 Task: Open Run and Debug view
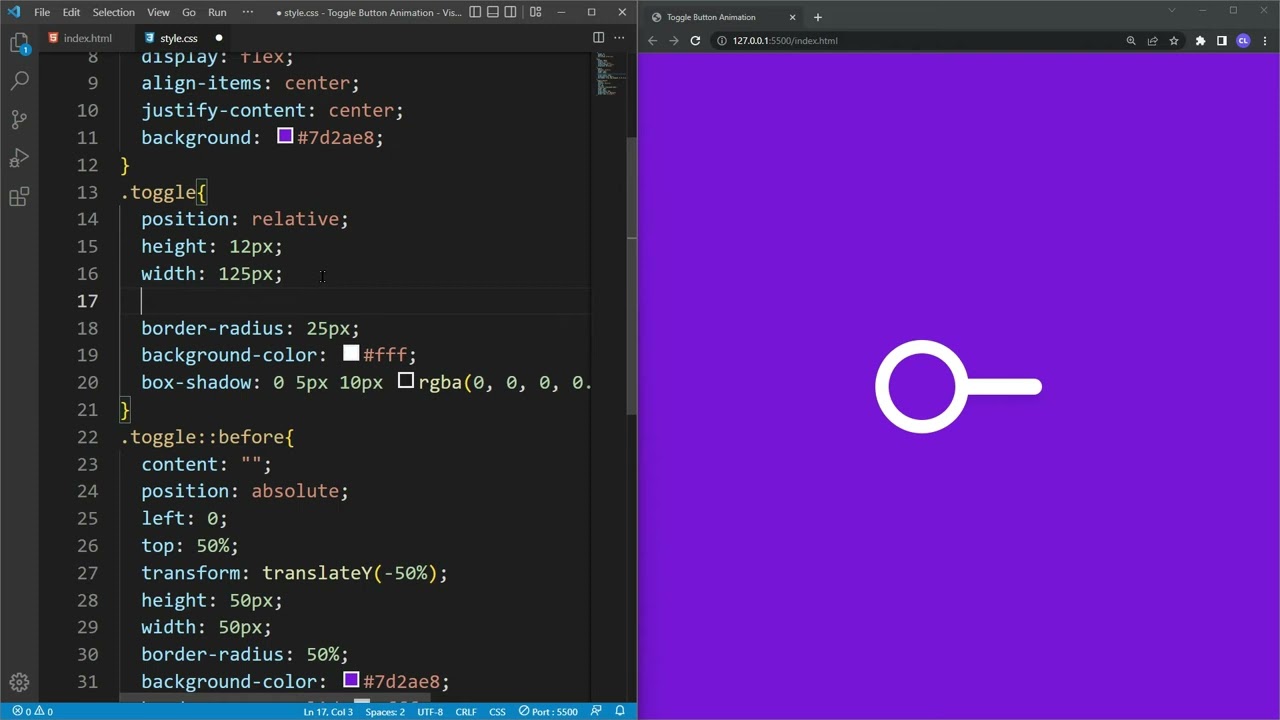click(x=19, y=159)
